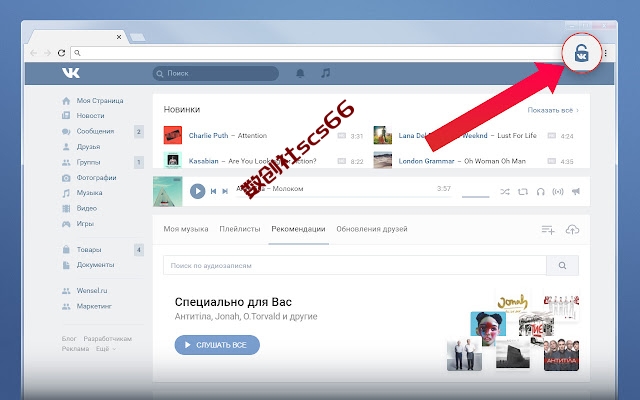Open the Chrome three-dot menu
Image resolution: width=640 pixels, height=400 pixels.
606,53
